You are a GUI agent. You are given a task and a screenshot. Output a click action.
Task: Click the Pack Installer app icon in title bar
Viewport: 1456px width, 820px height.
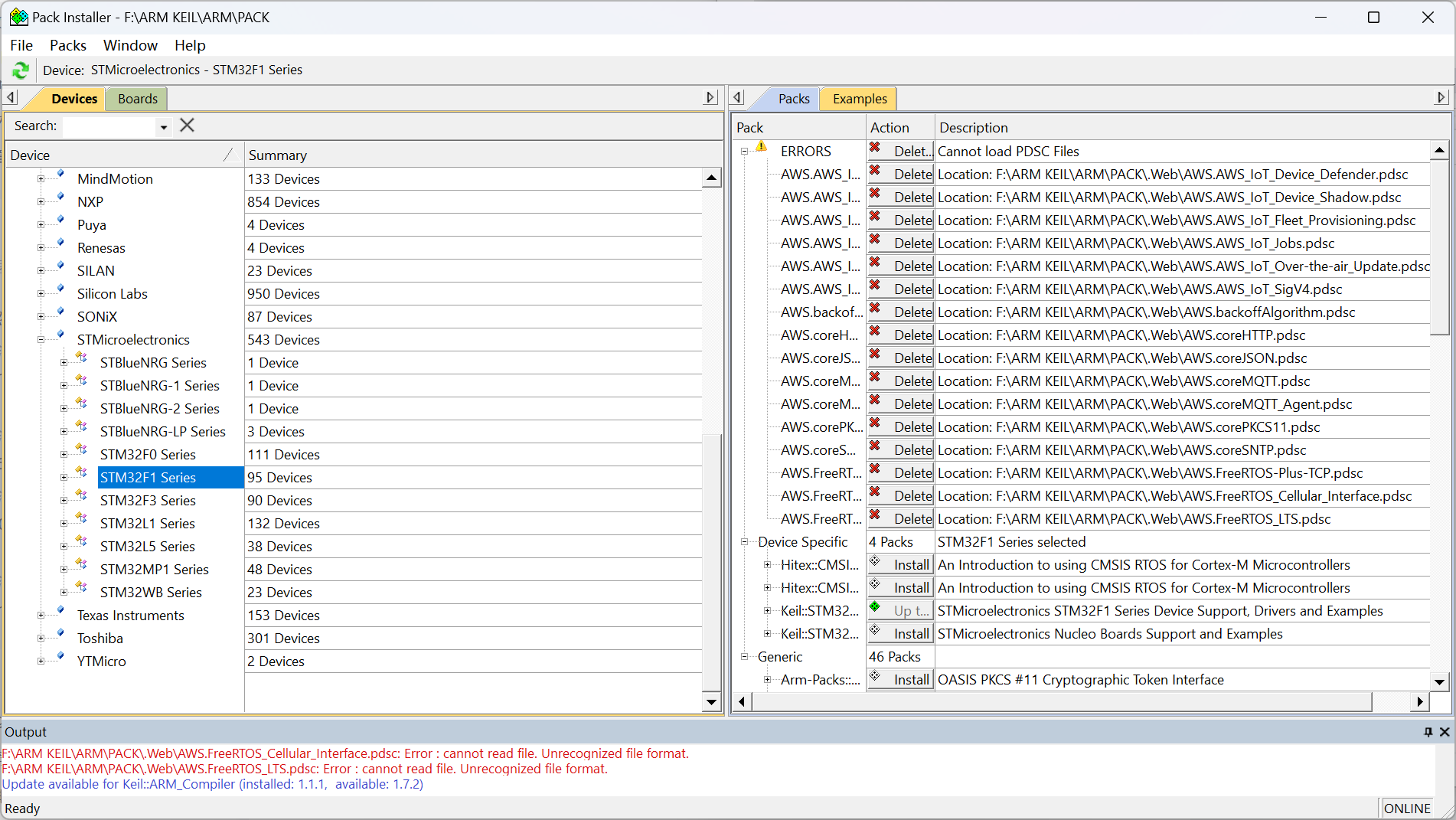(18, 17)
